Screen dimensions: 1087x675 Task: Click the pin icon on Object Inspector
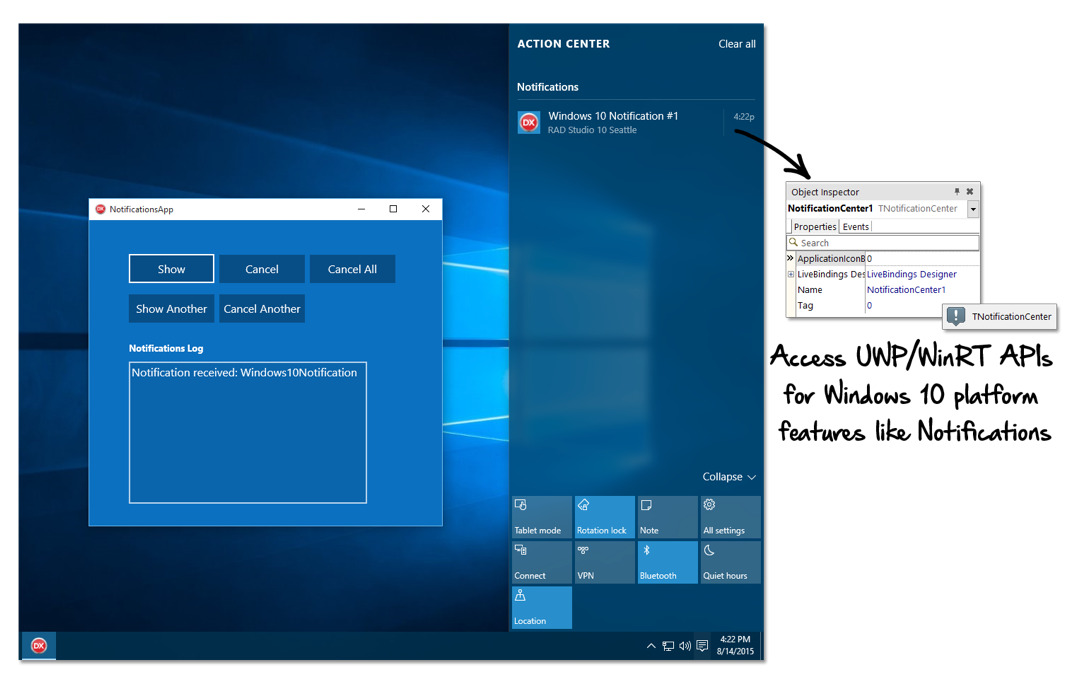pos(957,191)
